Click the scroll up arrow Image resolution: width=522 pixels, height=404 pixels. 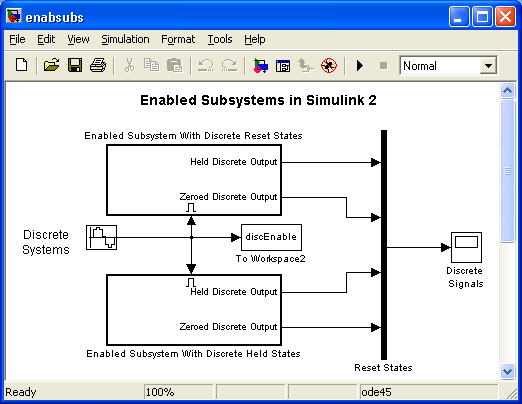[507, 91]
